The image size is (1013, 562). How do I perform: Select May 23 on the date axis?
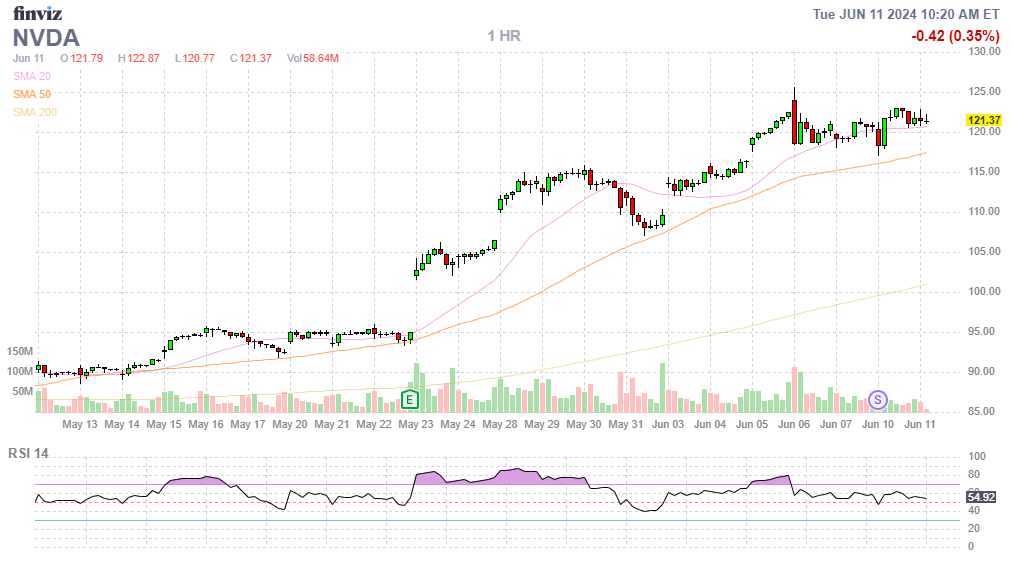click(415, 424)
